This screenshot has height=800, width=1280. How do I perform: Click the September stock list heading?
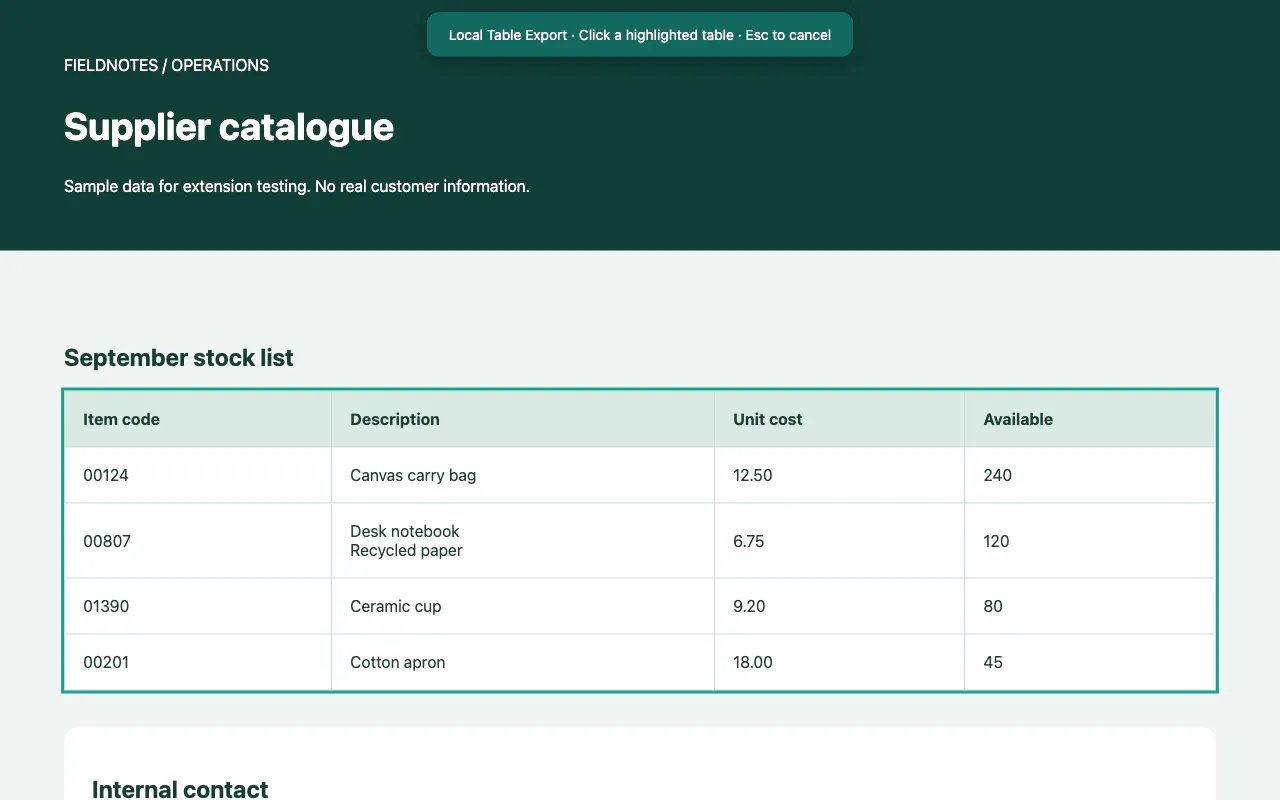[x=179, y=358]
